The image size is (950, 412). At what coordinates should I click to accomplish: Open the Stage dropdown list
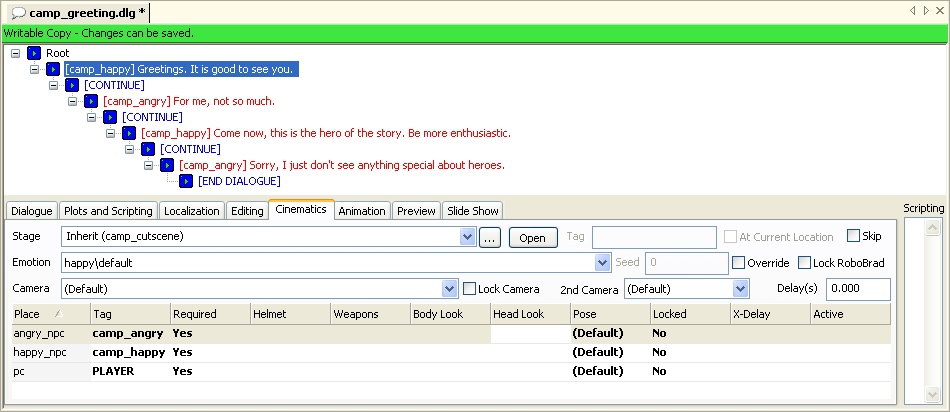[467, 237]
